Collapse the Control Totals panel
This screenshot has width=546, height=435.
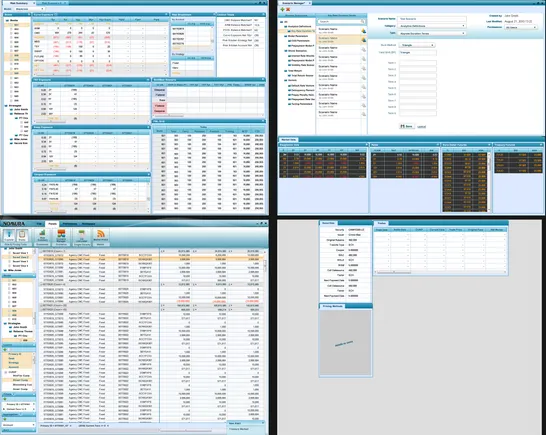coord(264,15)
